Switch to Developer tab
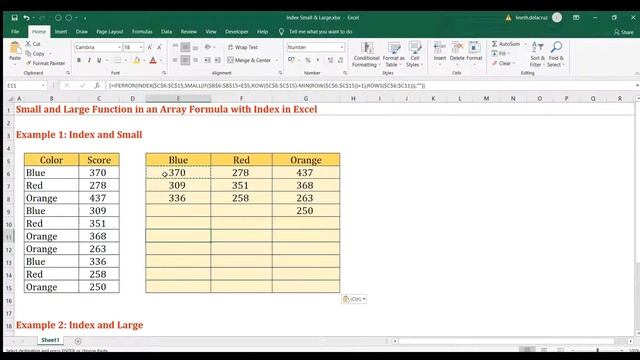This screenshot has height=360, width=640. click(x=237, y=31)
